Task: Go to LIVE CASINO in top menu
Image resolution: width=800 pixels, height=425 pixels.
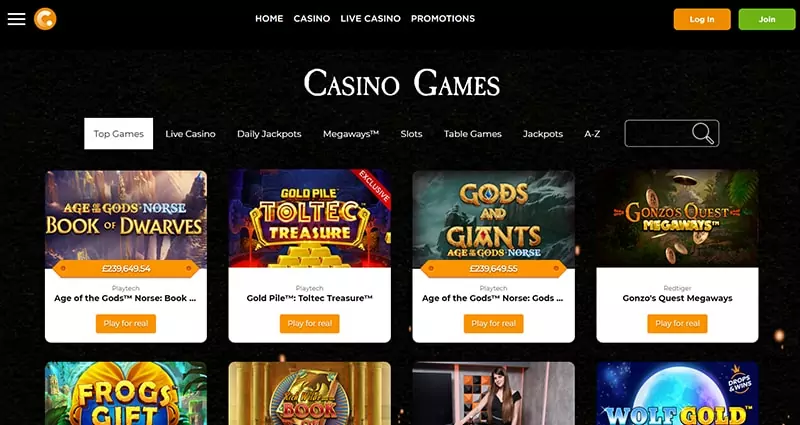Action: 370,19
